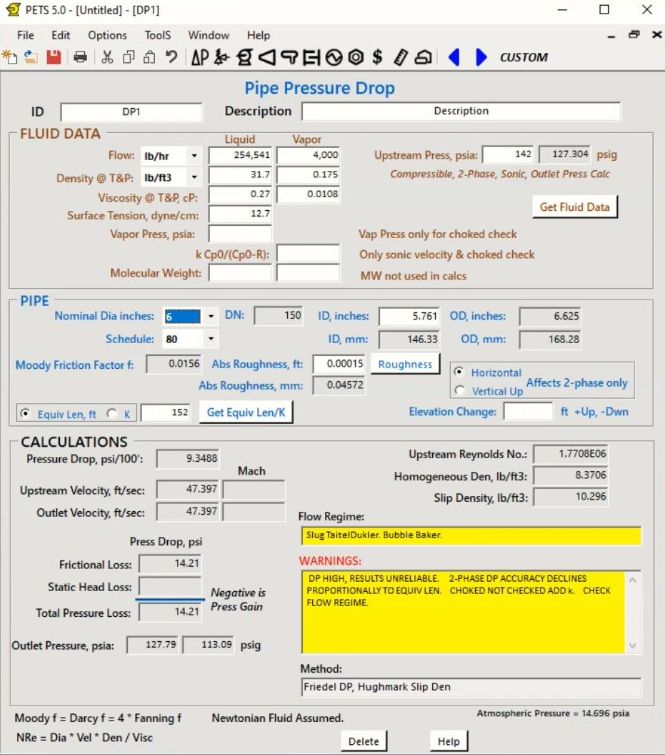Click the Print icon in toolbar
The width and height of the screenshot is (665, 755).
[80, 57]
